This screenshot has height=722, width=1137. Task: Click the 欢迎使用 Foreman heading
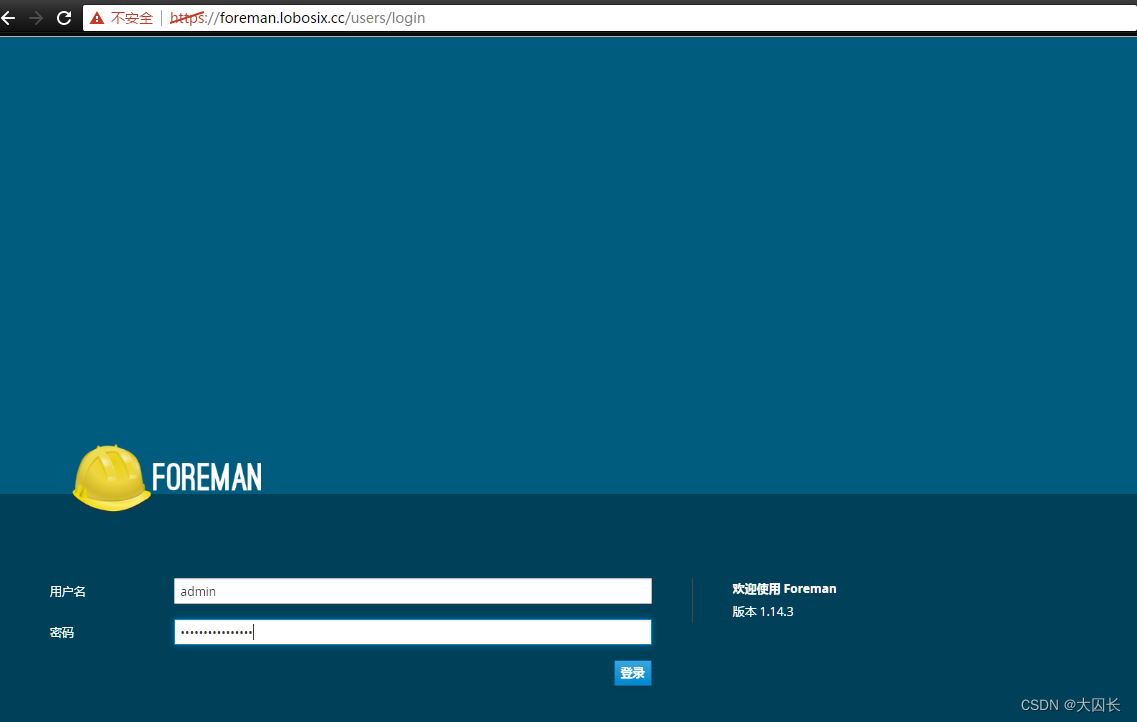(x=784, y=589)
